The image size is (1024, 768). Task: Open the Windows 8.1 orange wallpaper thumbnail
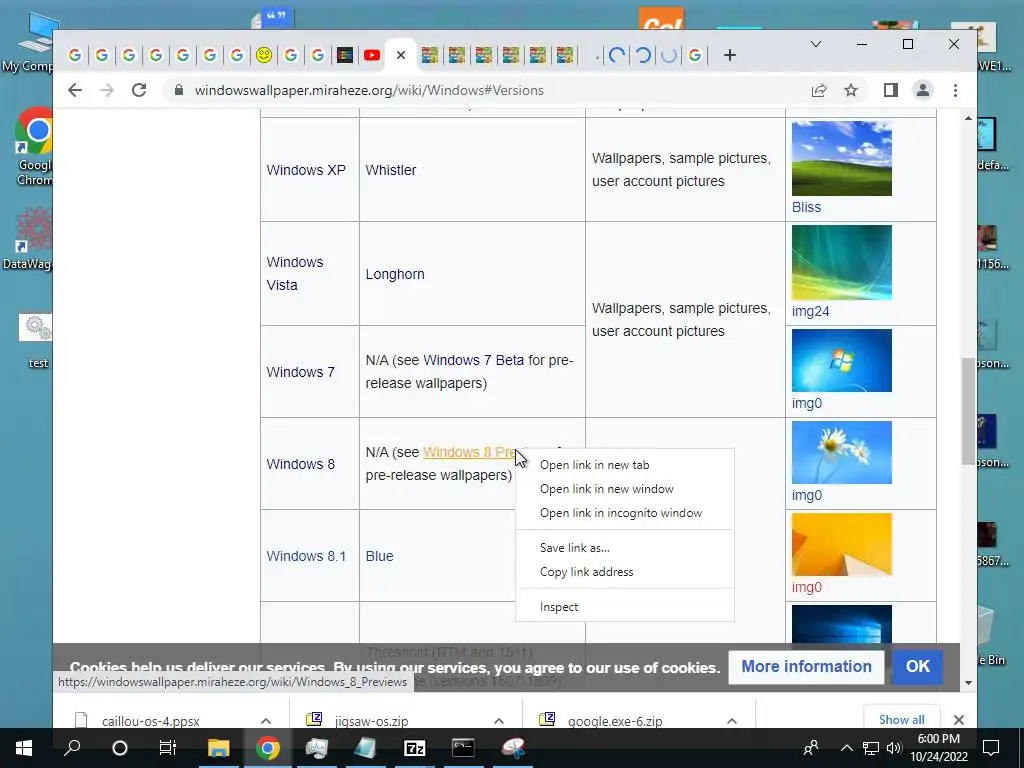coord(841,545)
